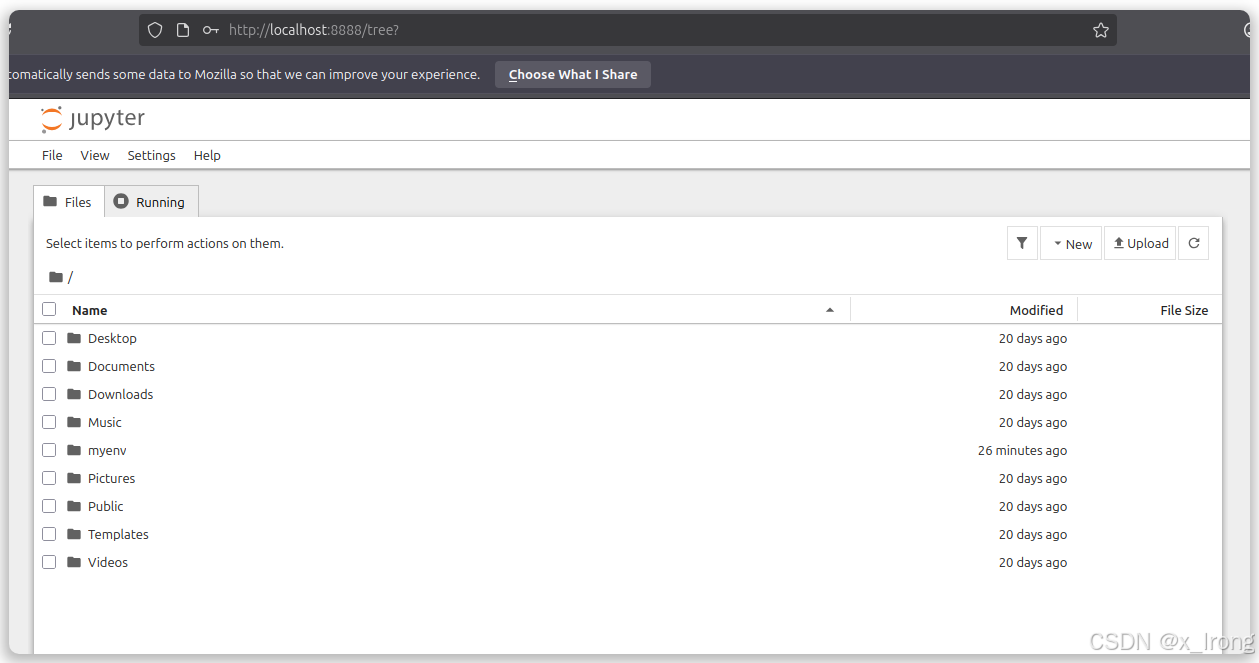Check the Pictures folder checkbox
1259x663 pixels.
coord(49,478)
